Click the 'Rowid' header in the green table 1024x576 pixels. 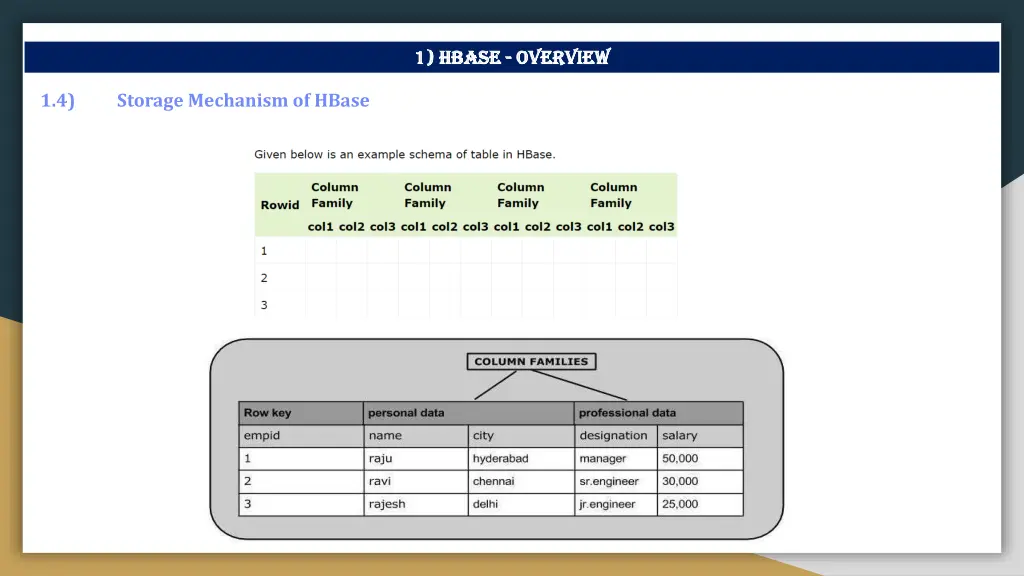pyautogui.click(x=280, y=205)
